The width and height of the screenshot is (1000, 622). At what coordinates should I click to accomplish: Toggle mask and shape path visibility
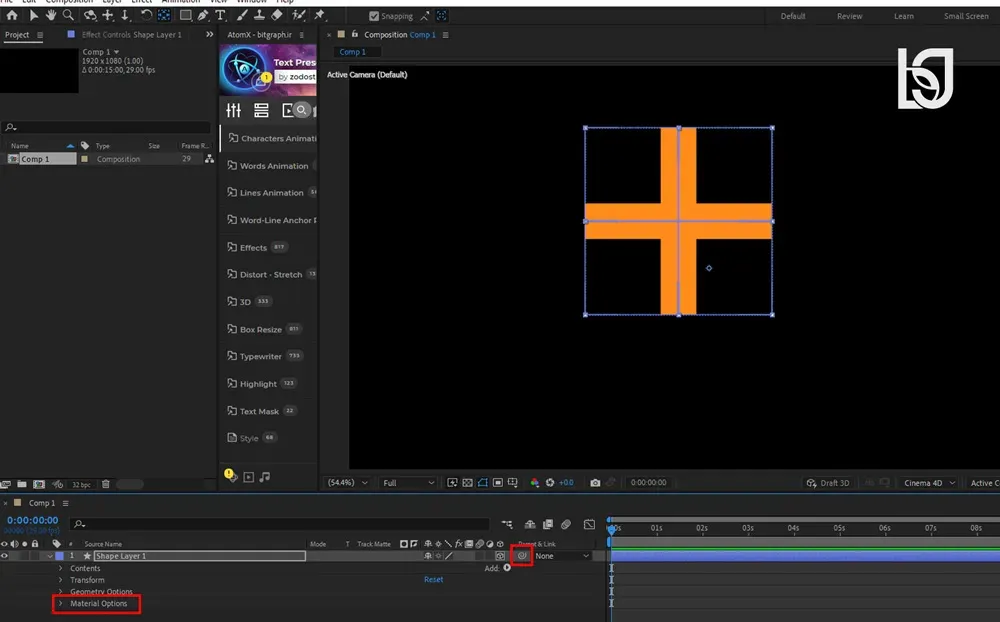tap(483, 483)
